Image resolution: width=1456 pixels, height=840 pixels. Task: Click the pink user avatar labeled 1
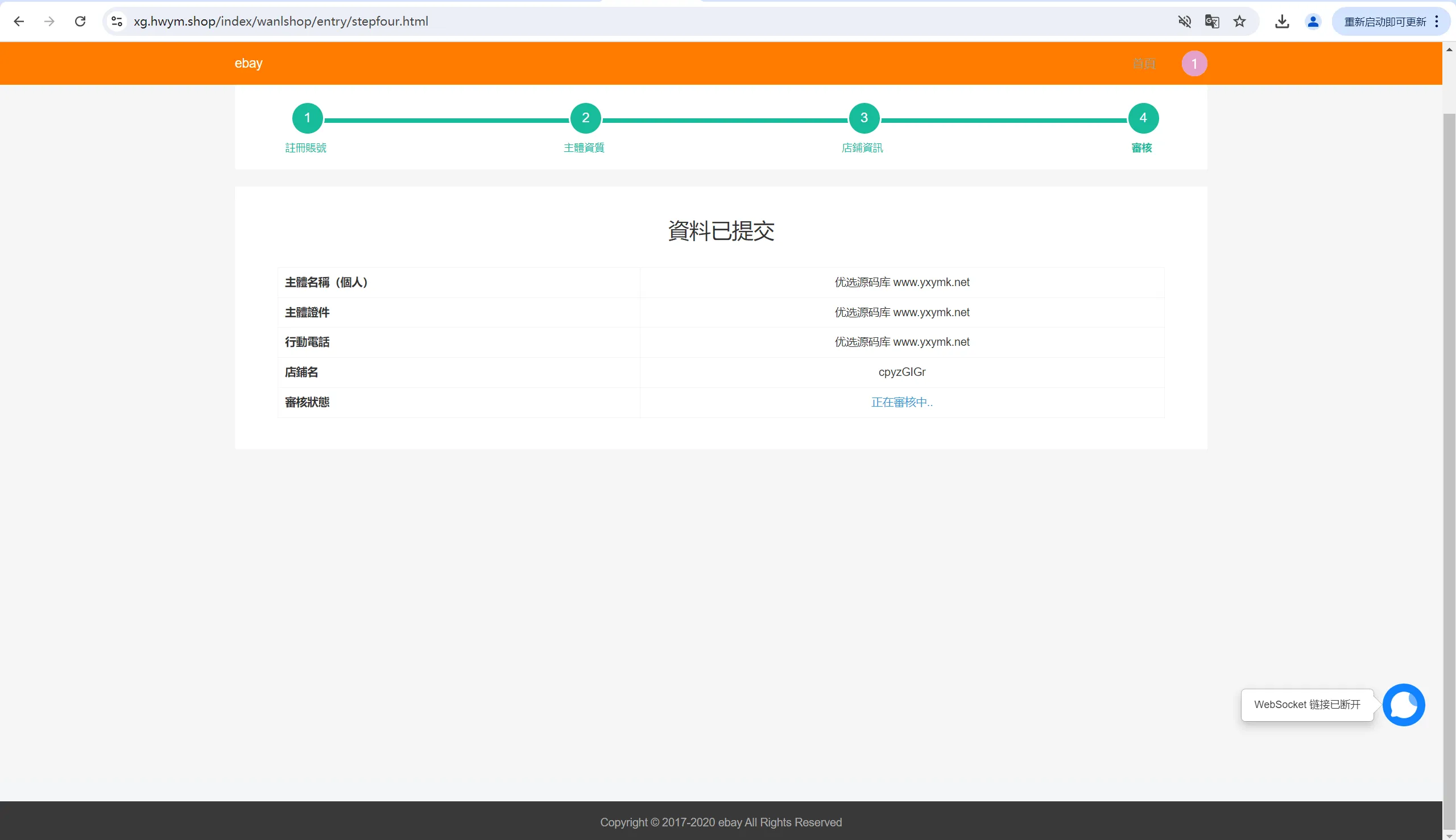tap(1194, 64)
